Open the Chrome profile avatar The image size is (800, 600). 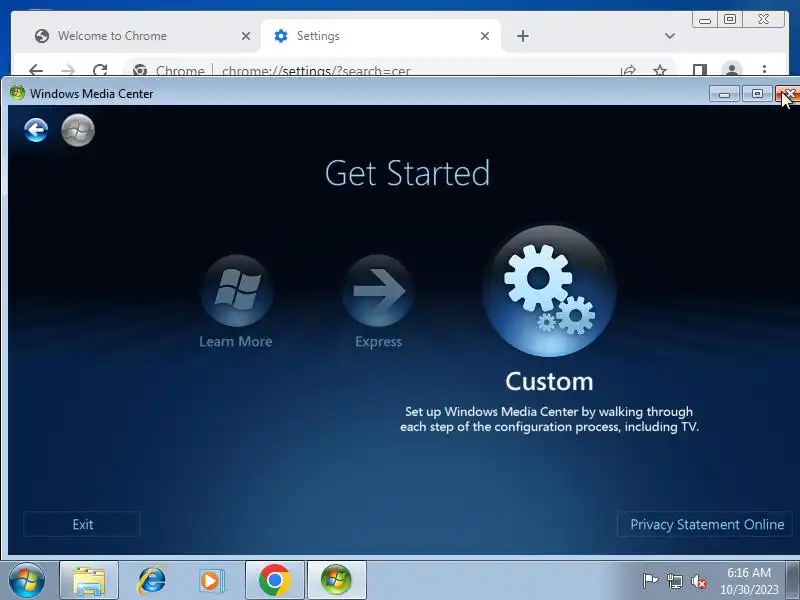pos(732,68)
